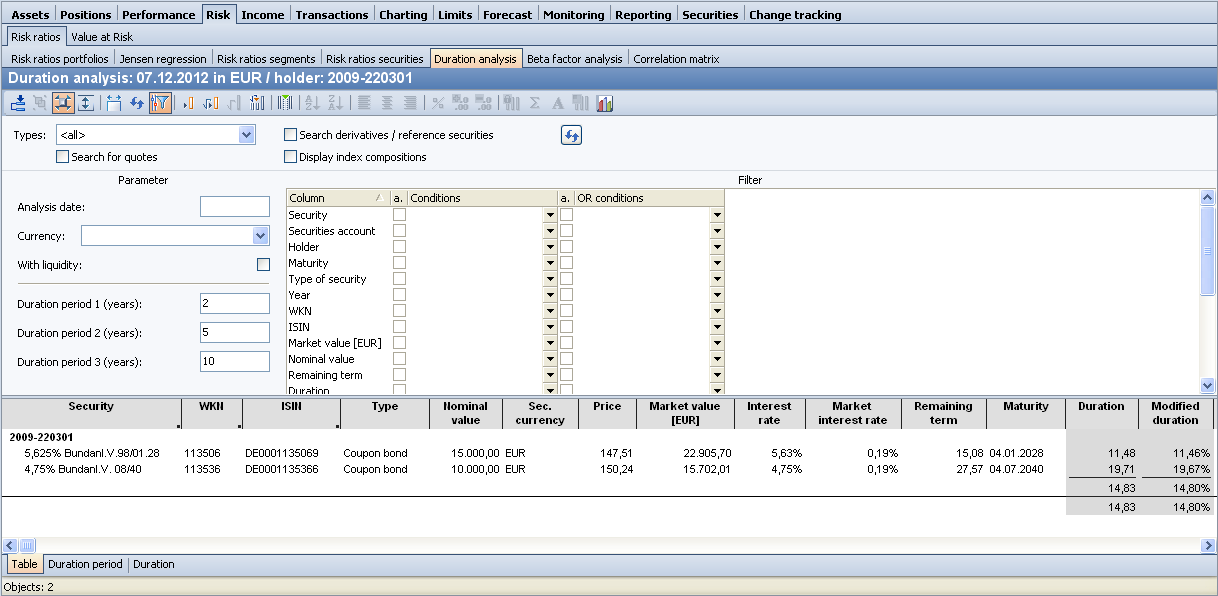Click the sum sigma icon
Viewport: 1218px width, 596px height.
[x=535, y=103]
